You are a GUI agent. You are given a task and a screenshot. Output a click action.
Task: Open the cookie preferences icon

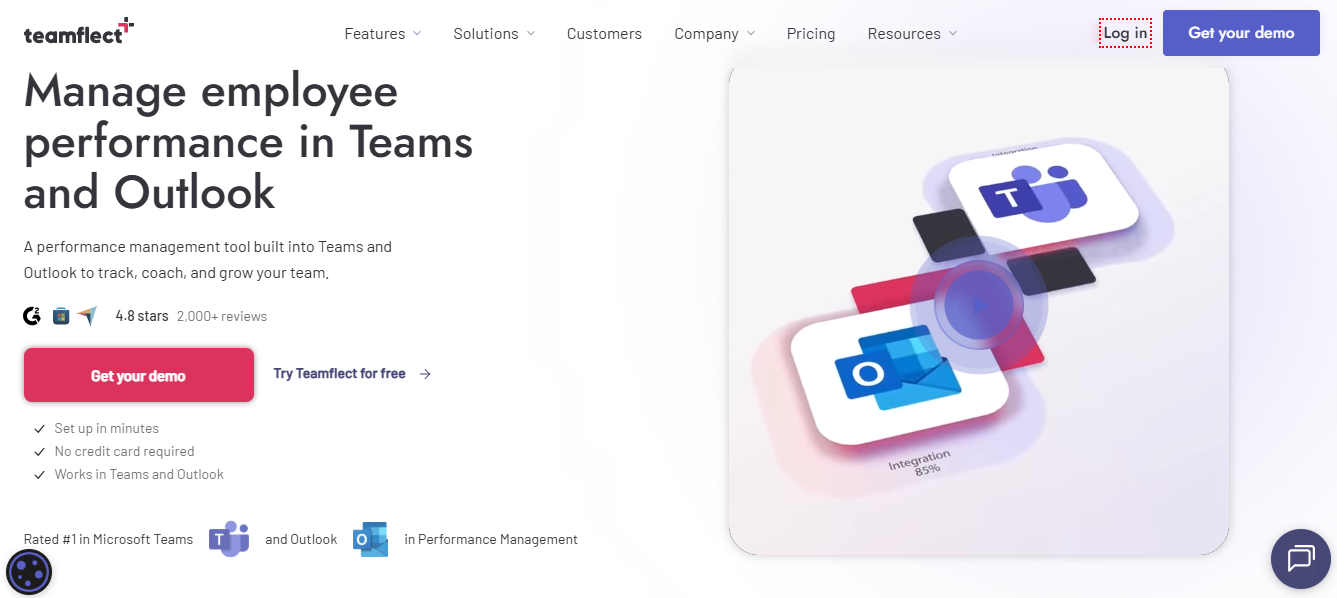tap(29, 573)
